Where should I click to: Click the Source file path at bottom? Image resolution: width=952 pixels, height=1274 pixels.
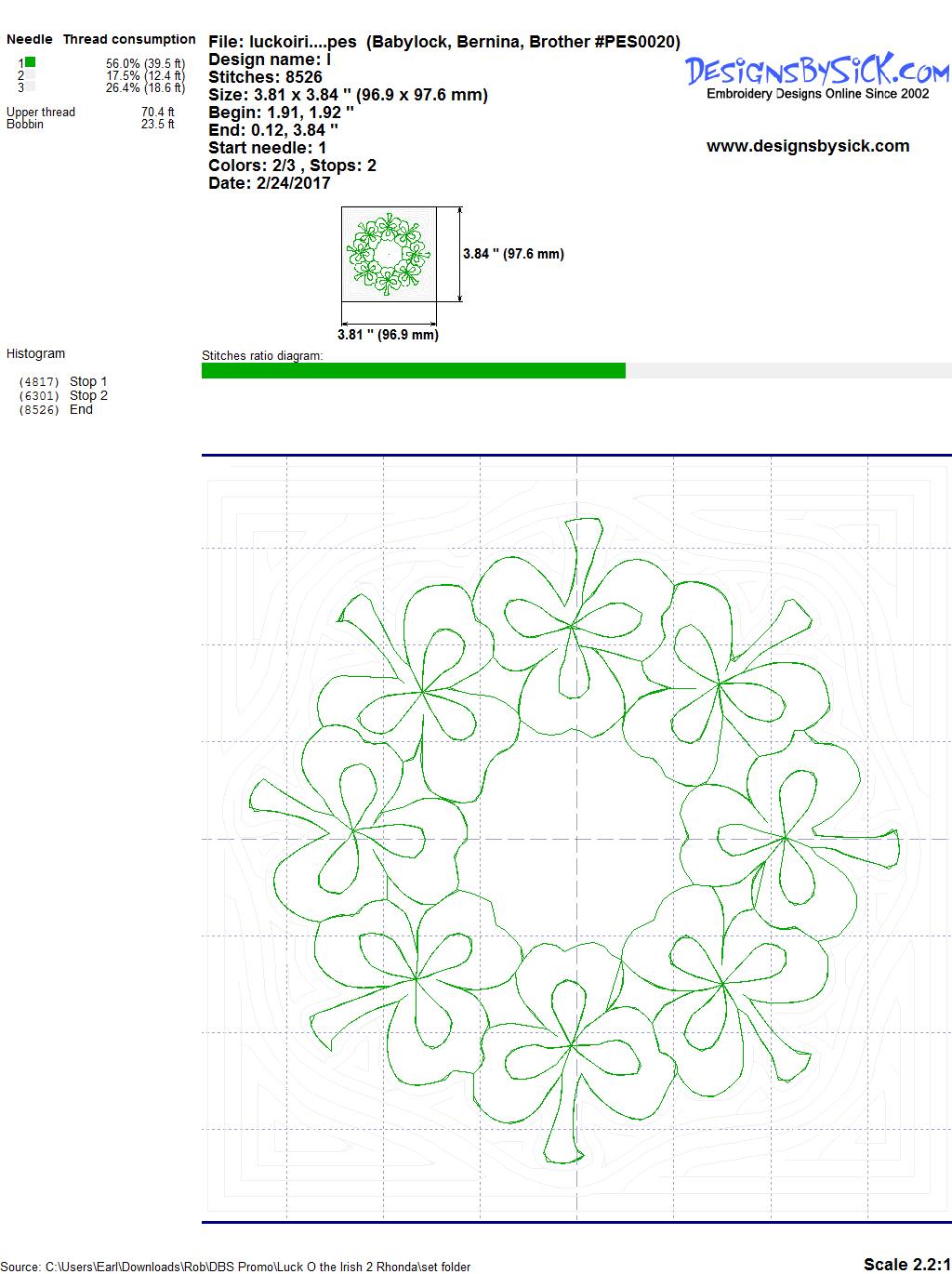[x=235, y=1267]
